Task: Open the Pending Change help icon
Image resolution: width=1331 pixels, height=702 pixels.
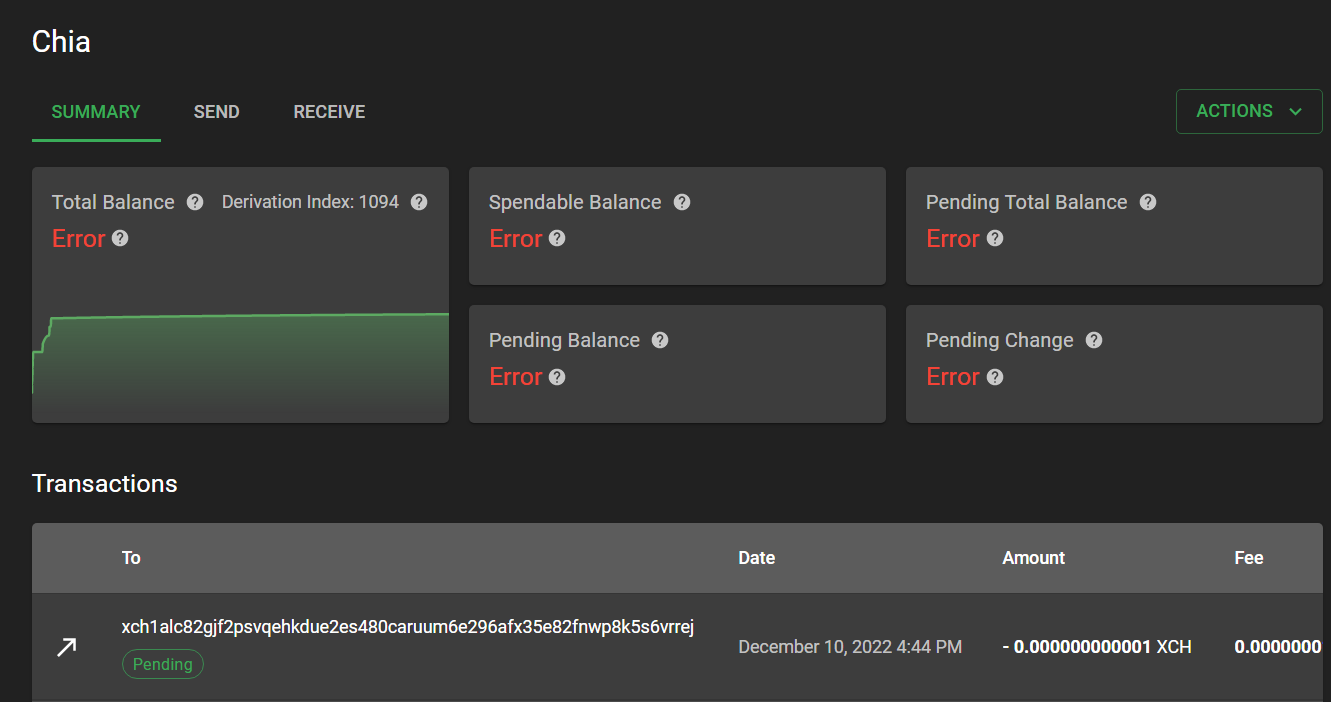Action: [x=1093, y=340]
